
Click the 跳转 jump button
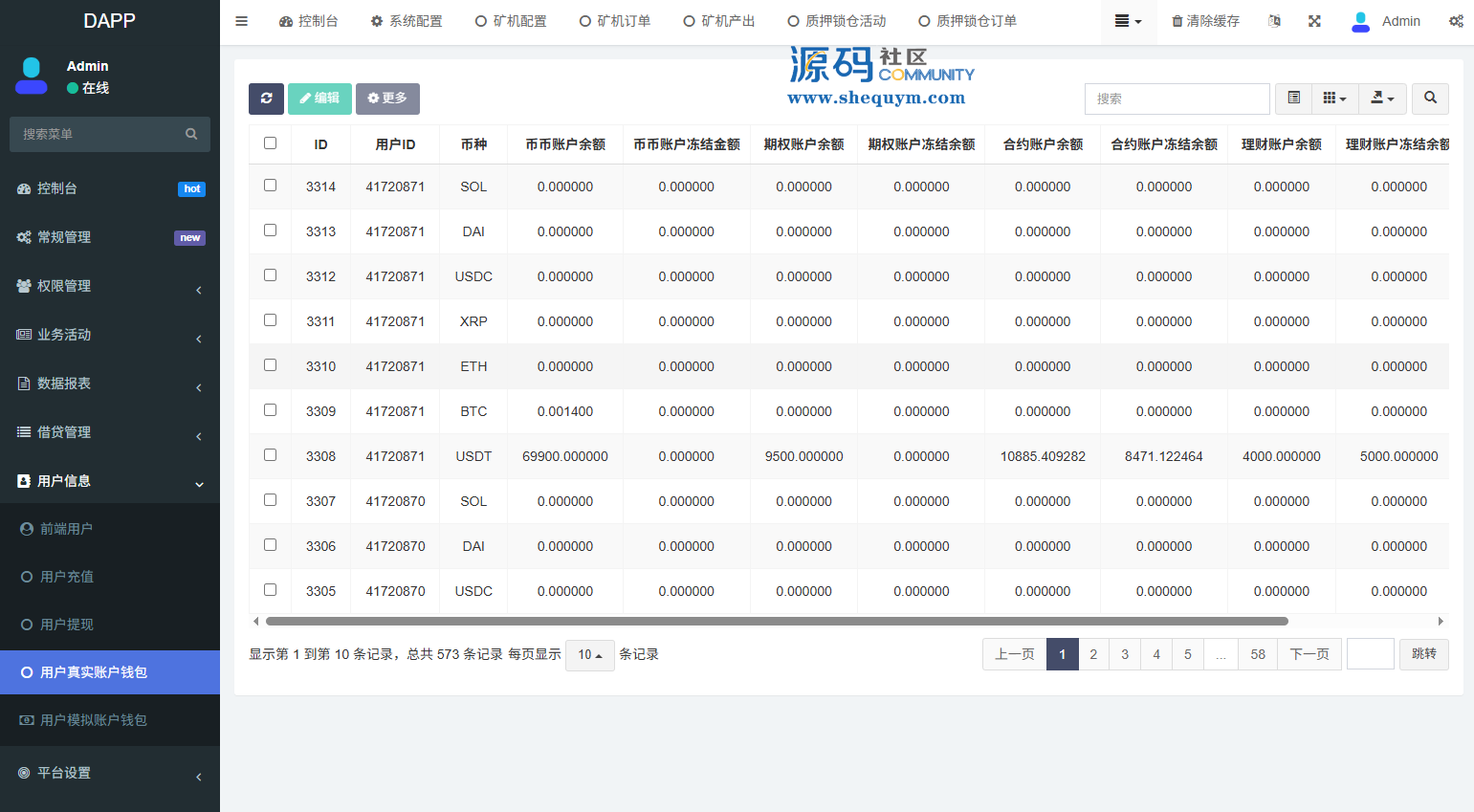pos(1423,654)
